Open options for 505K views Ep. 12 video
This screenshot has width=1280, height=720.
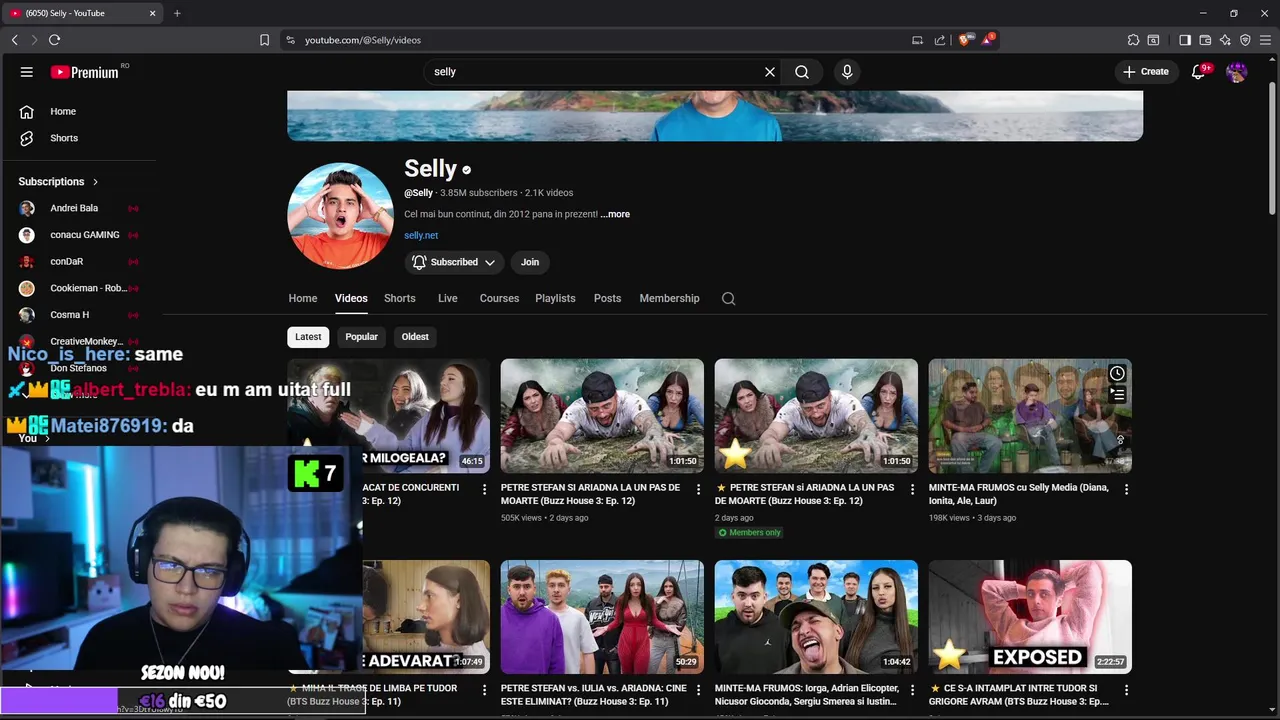(699, 489)
